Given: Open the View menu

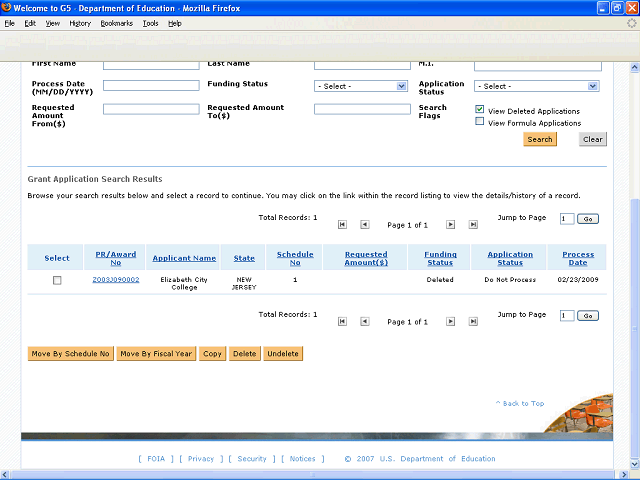Looking at the screenshot, I should click(53, 23).
